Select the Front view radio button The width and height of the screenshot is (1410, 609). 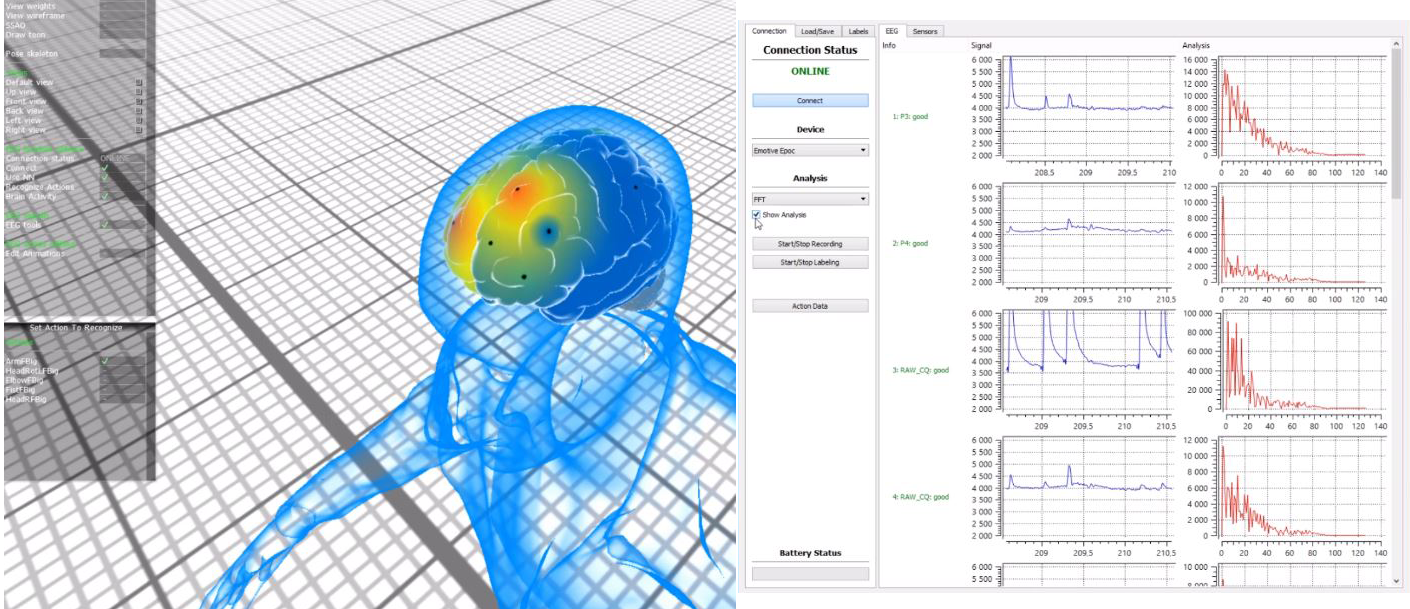click(139, 101)
